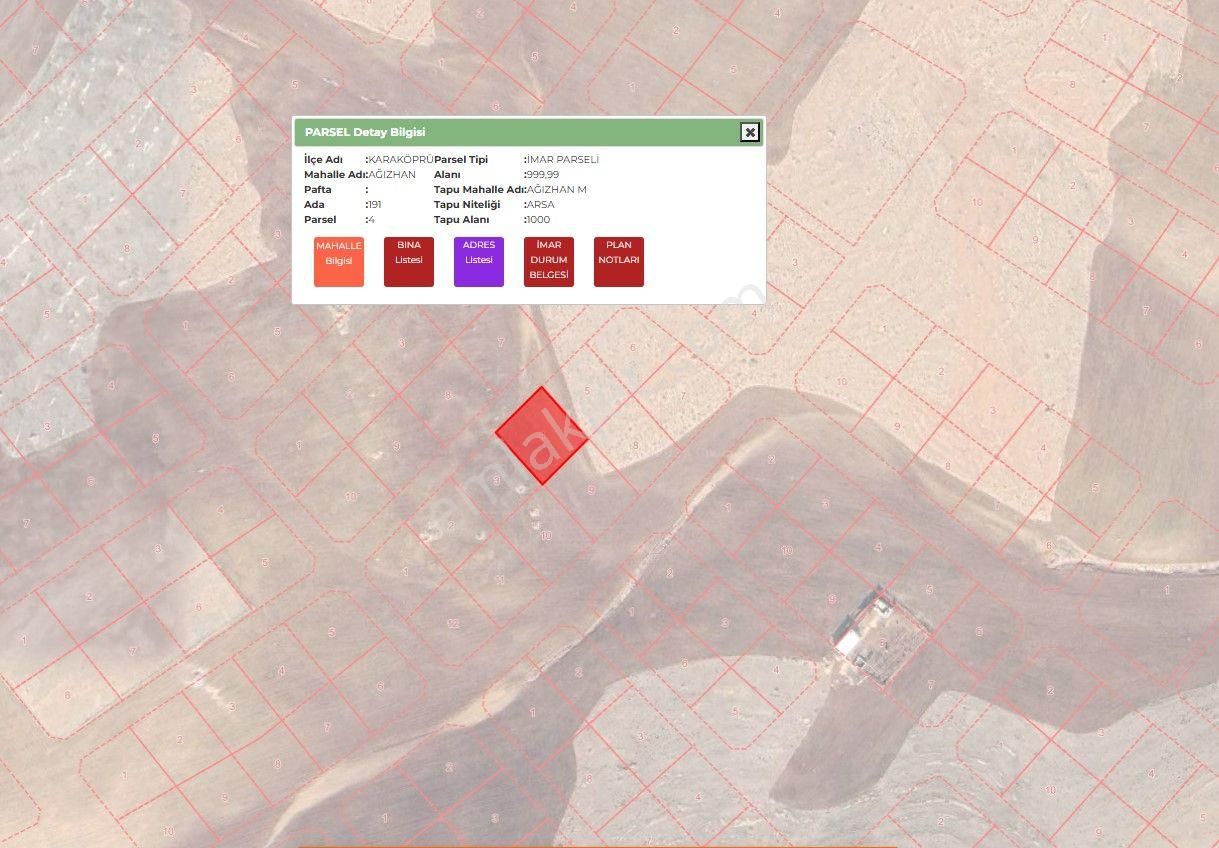Click the Tapu Niteliği value ARSA
This screenshot has height=848, width=1219.
point(541,205)
